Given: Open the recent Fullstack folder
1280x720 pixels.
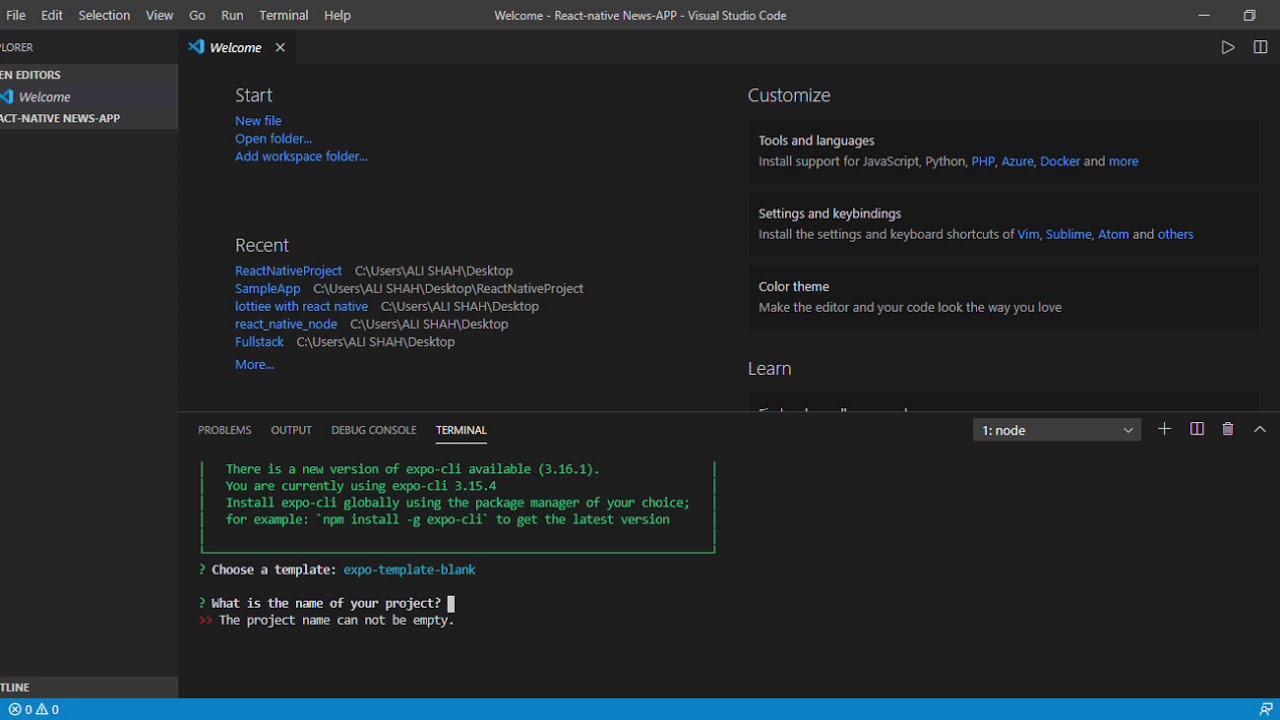Looking at the screenshot, I should tap(259, 342).
